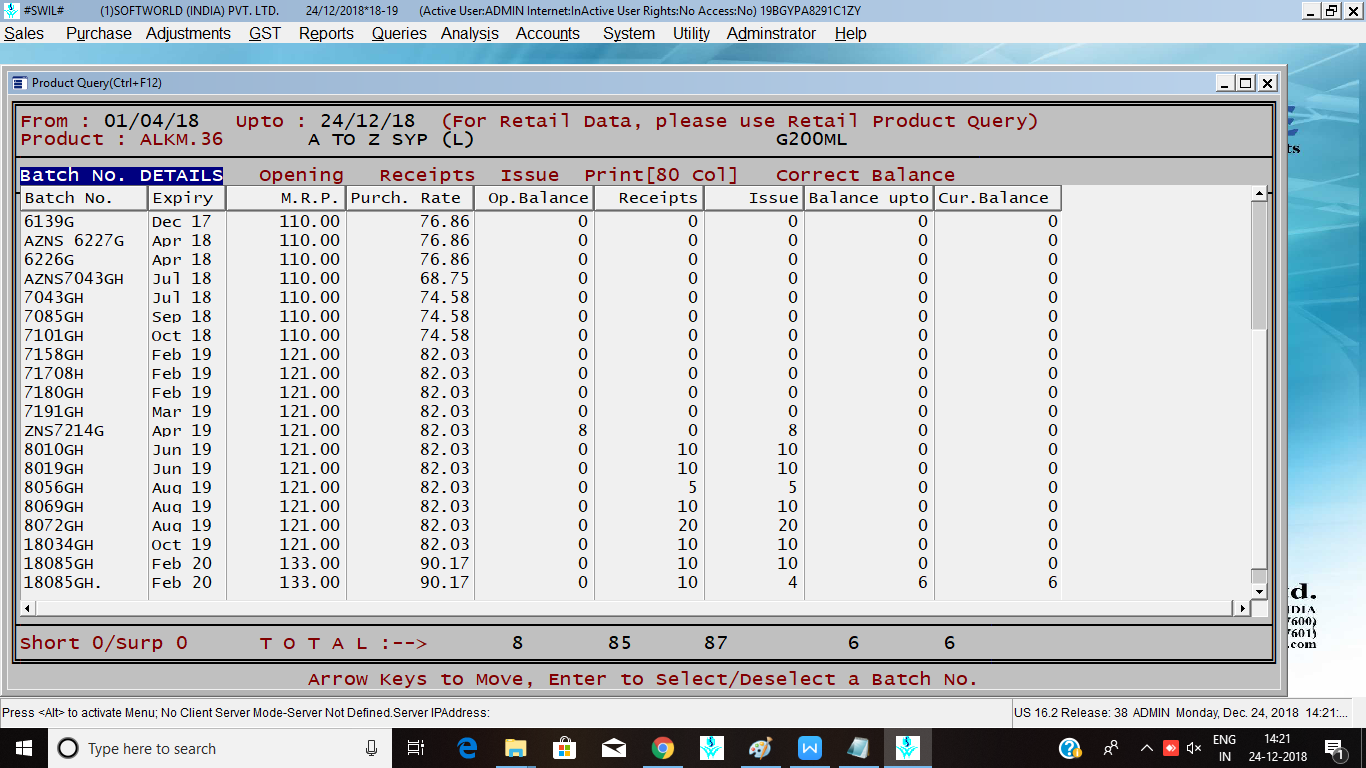Open File Explorer from the taskbar

click(516, 748)
